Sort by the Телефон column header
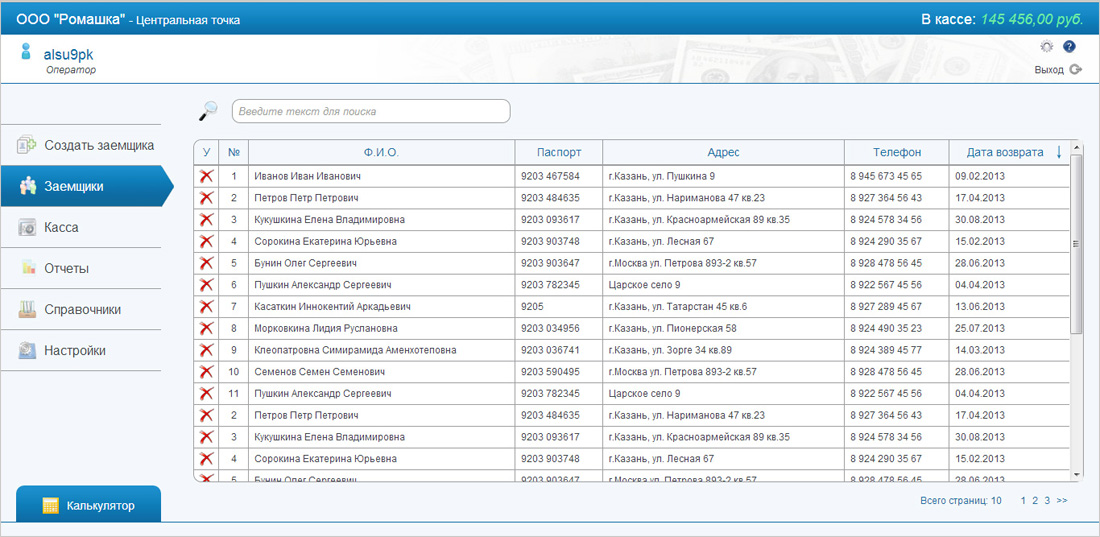The image size is (1100, 537). point(897,152)
